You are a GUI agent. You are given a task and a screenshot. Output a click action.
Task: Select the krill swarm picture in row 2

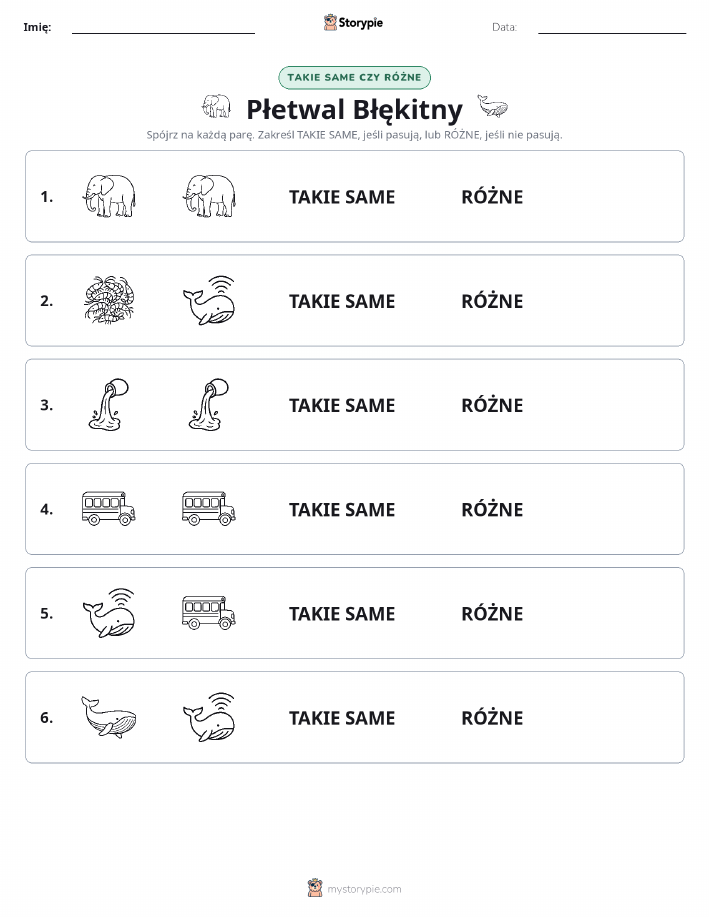pyautogui.click(x=109, y=301)
